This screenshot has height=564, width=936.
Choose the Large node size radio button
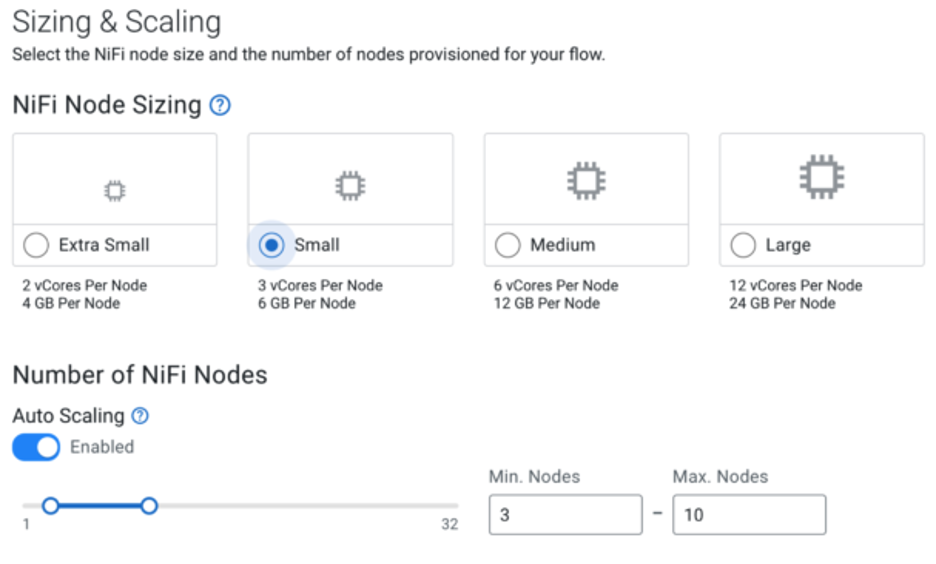[743, 245]
